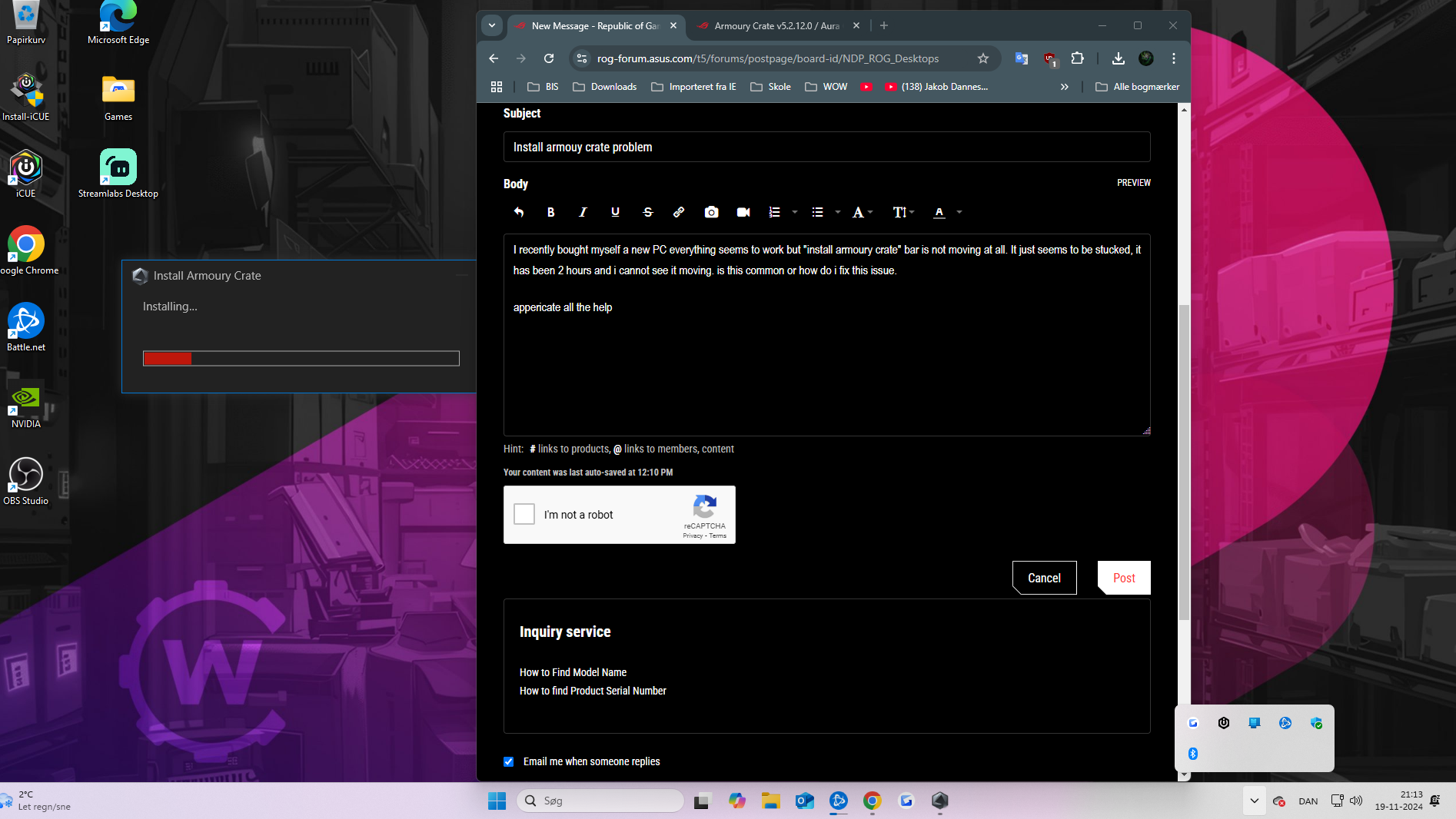Click the Install Armoury Crate progress bar
The height and width of the screenshot is (819, 1456).
pos(301,358)
